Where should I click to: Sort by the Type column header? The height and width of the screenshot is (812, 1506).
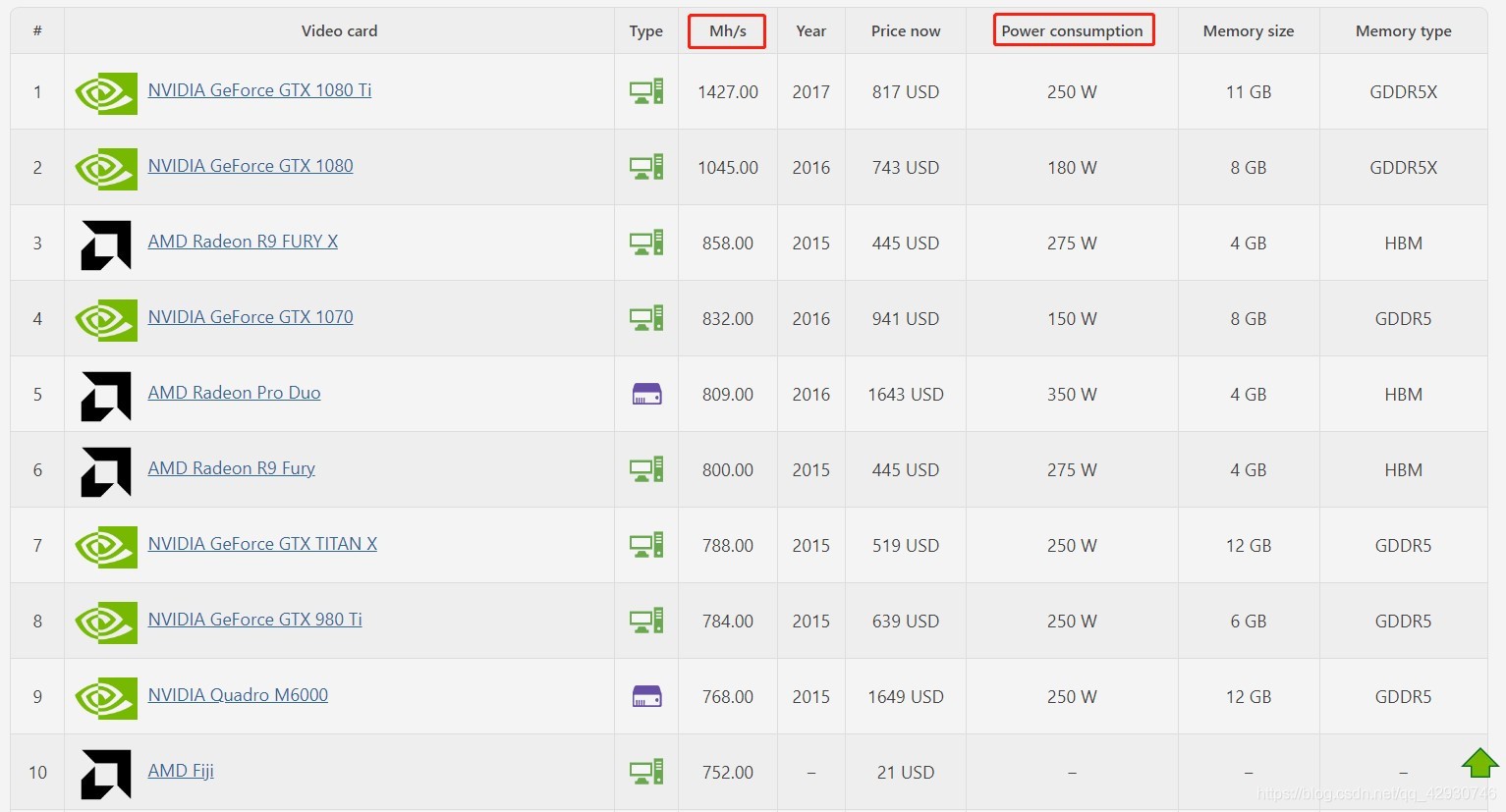pos(646,31)
